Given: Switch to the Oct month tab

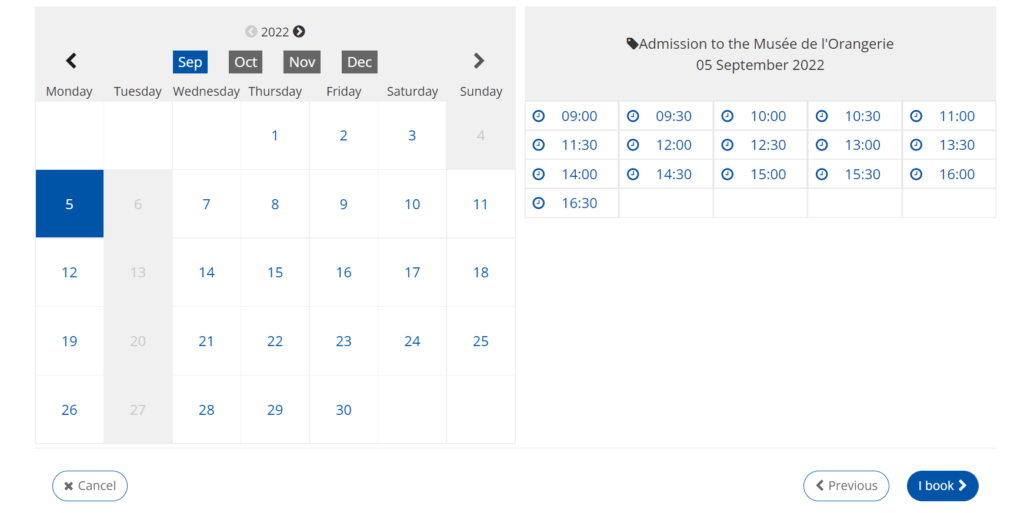Looking at the screenshot, I should tap(246, 62).
